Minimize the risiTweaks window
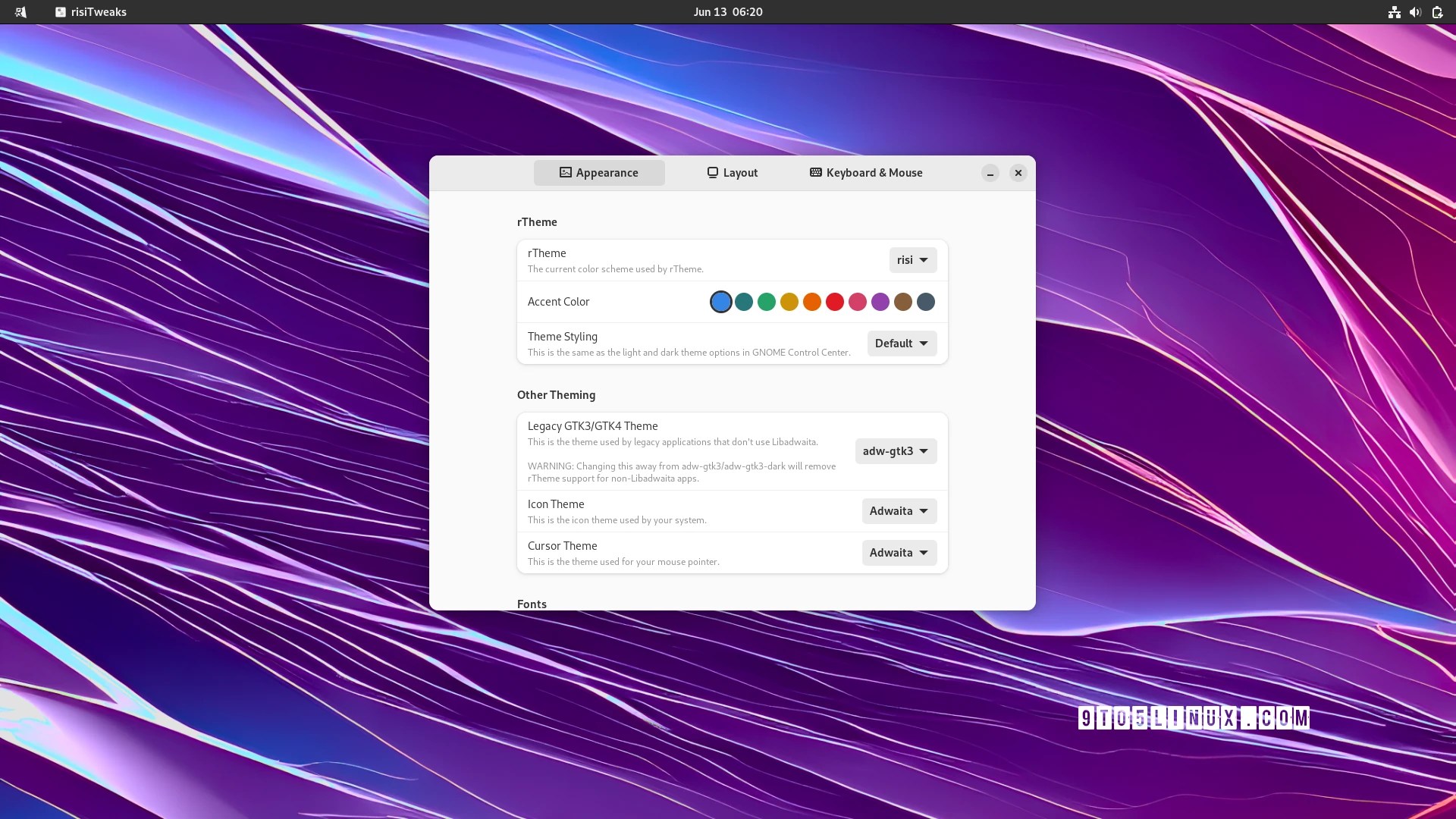 [x=990, y=173]
